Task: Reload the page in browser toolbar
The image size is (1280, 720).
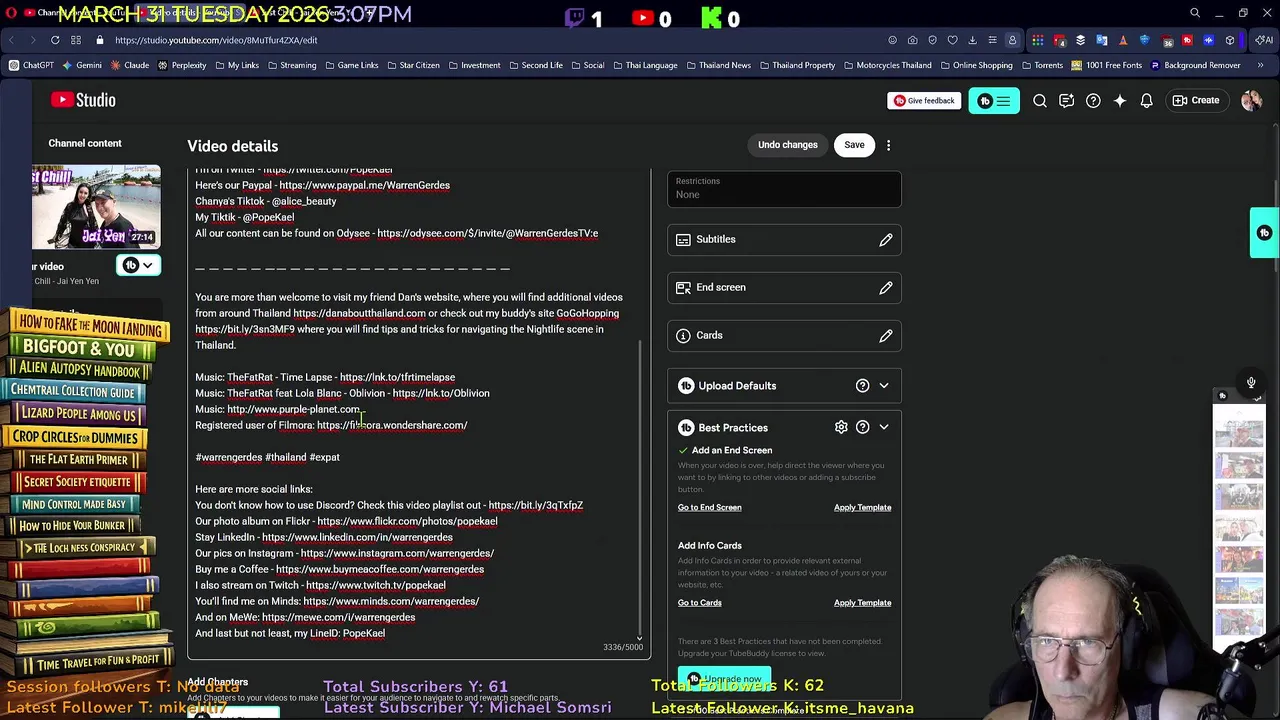Action: (x=55, y=40)
